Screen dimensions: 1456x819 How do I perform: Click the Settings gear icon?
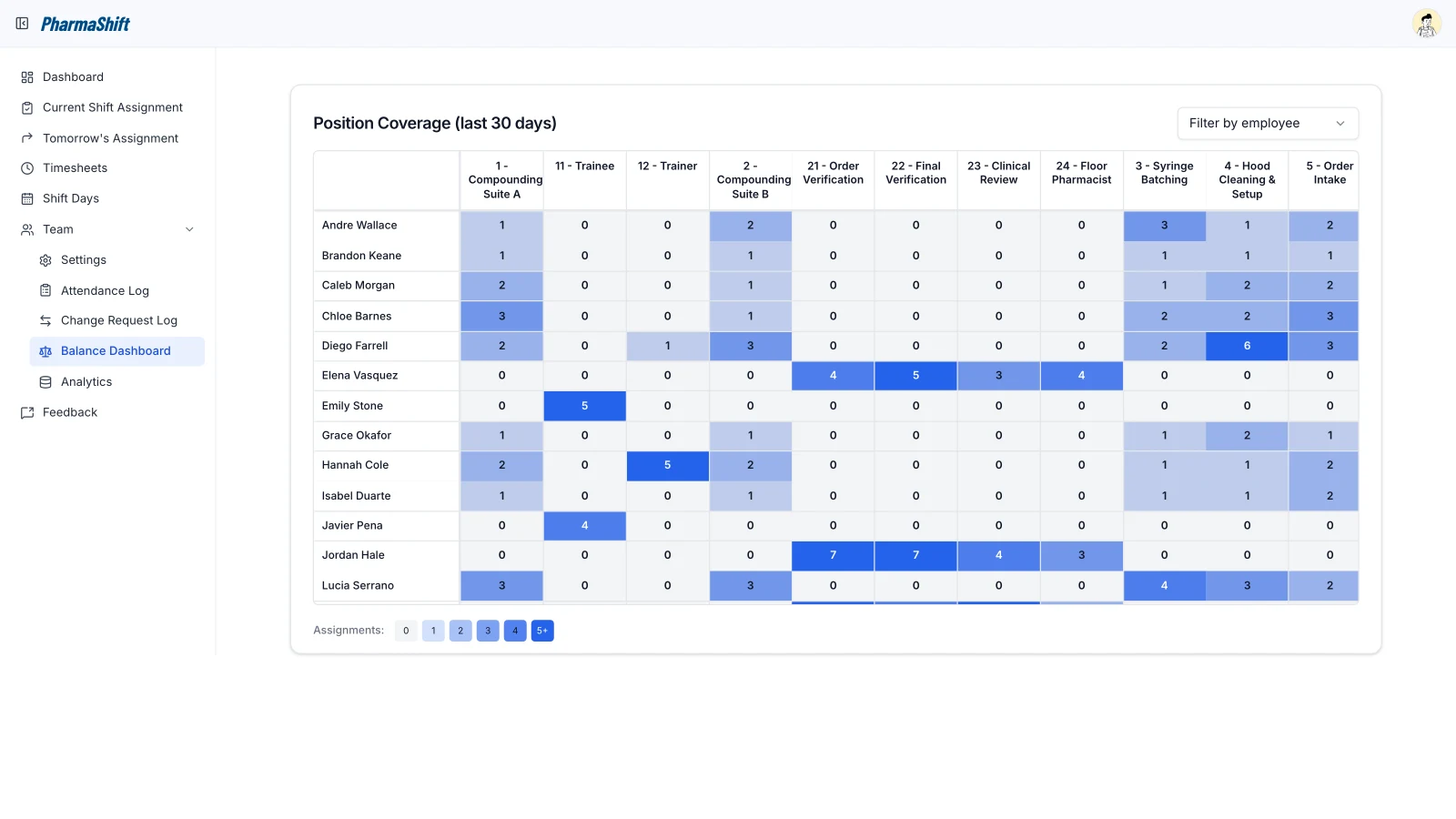coord(45,260)
